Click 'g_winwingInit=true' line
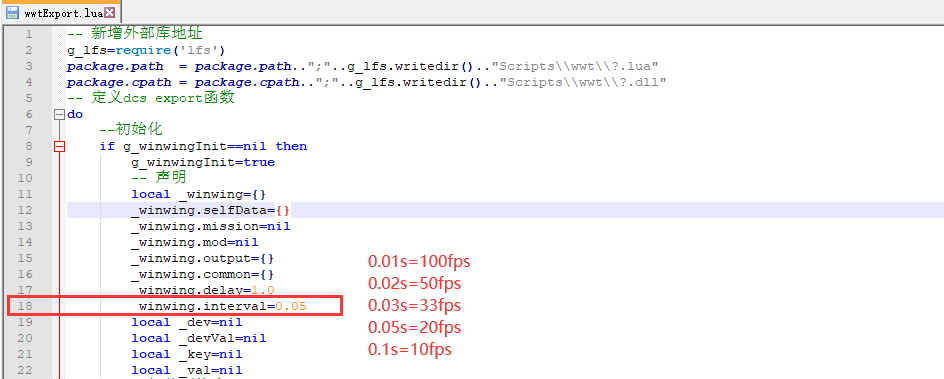The image size is (944, 379). (x=203, y=162)
